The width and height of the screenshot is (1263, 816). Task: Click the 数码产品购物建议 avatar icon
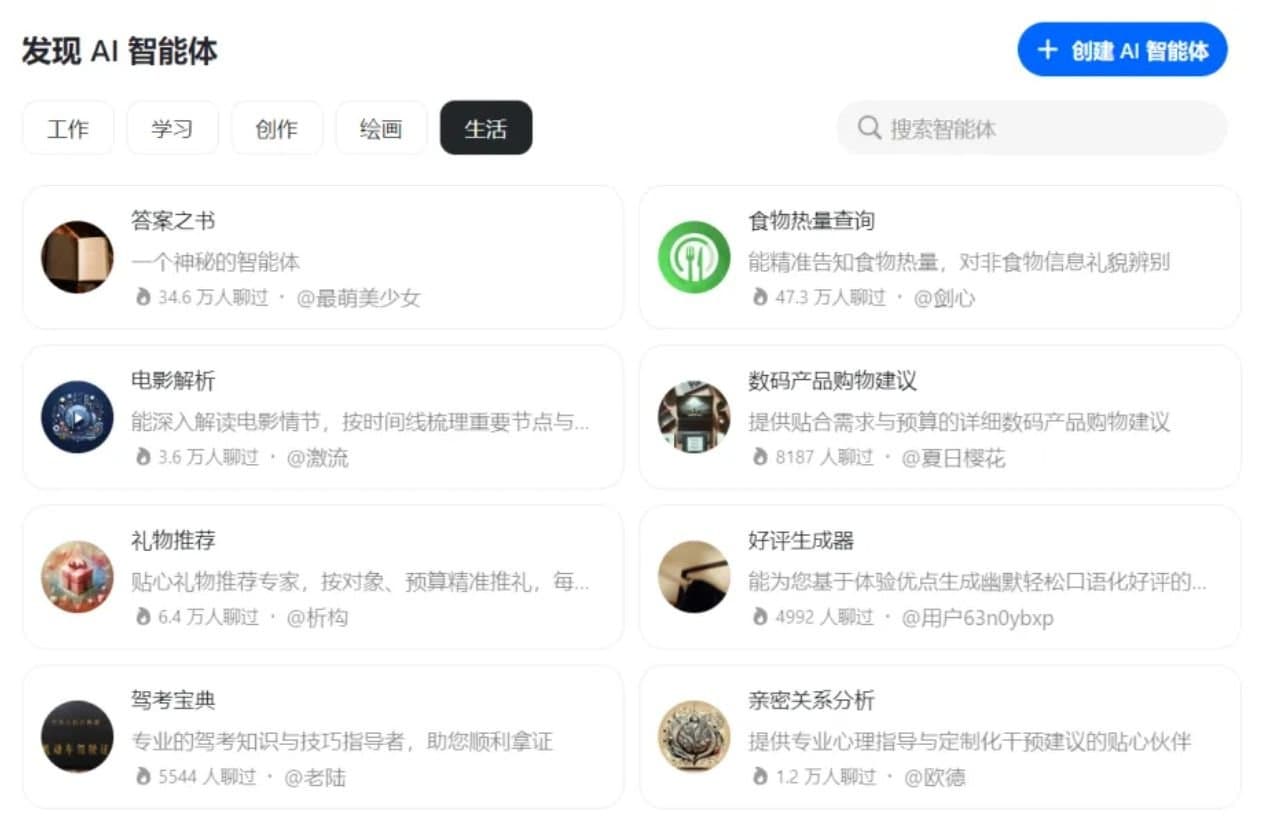(x=694, y=417)
